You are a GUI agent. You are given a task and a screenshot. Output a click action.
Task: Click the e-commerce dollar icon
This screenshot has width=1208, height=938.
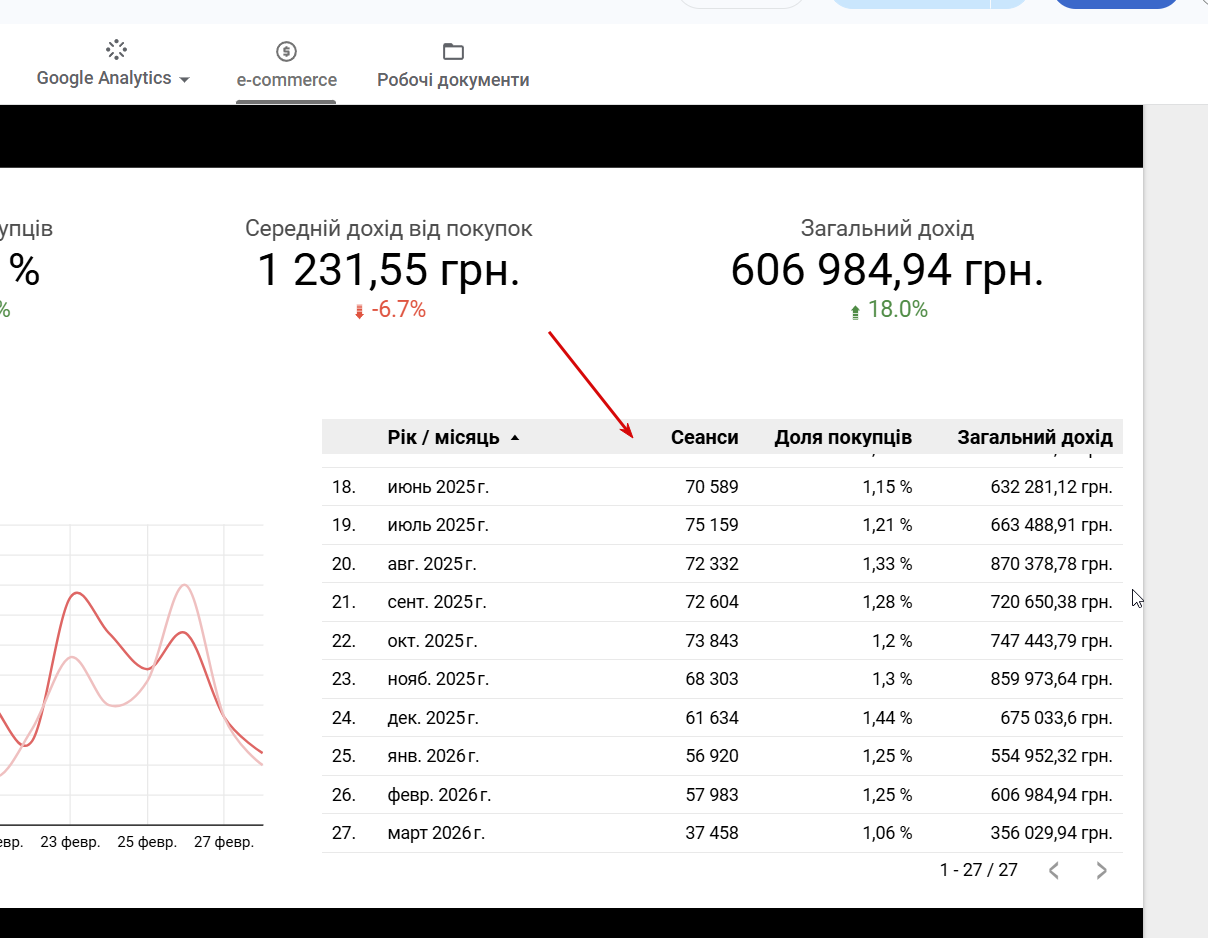click(287, 51)
